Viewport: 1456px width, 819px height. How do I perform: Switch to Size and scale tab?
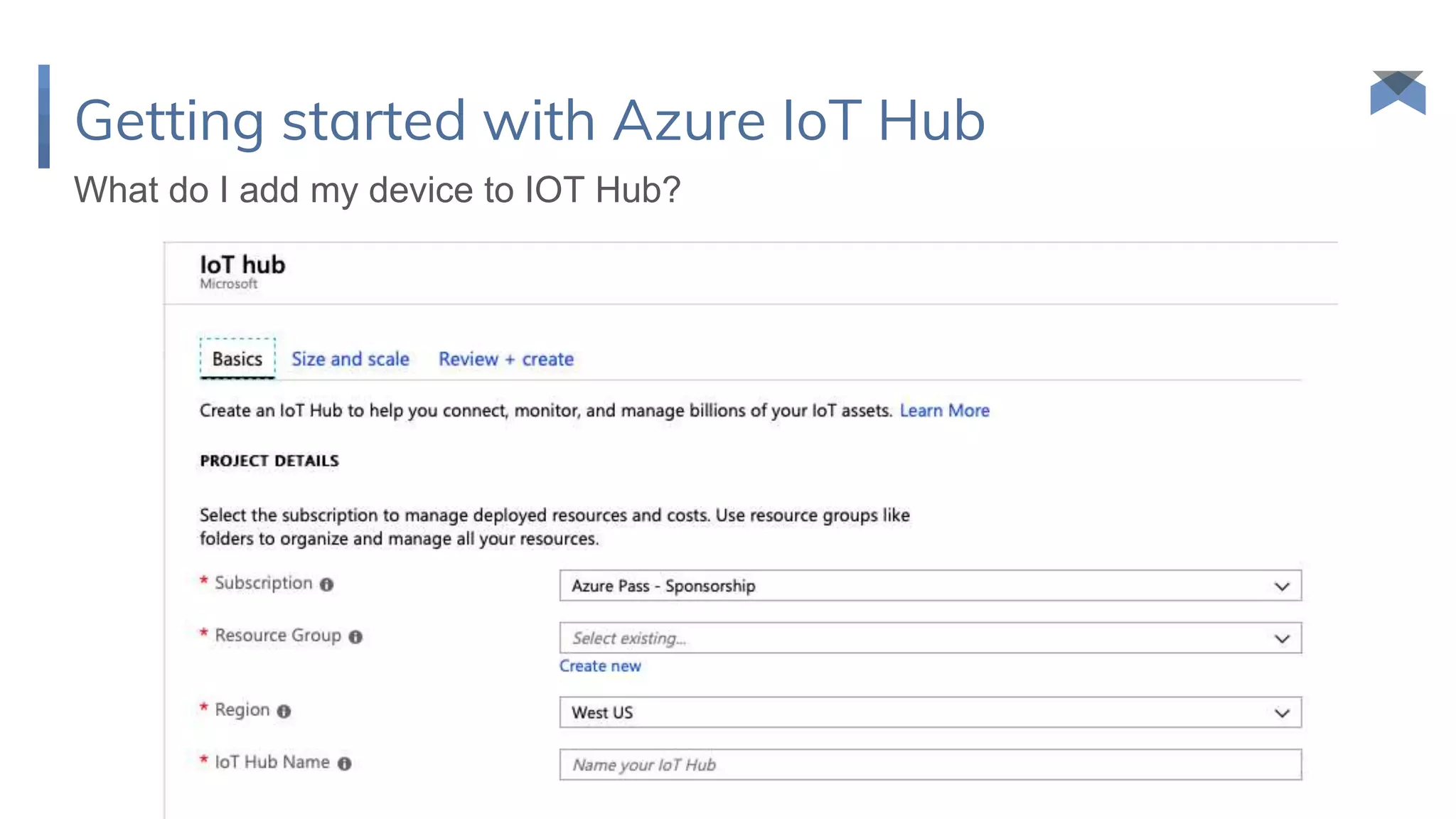click(x=350, y=359)
